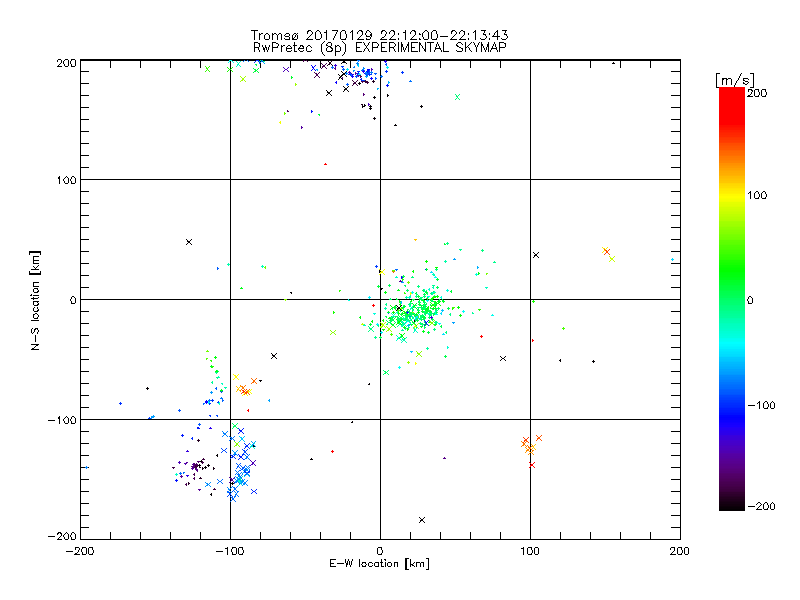The image size is (800, 600).
Task: Click the y-axis tick label '-100'
Action: (62, 420)
